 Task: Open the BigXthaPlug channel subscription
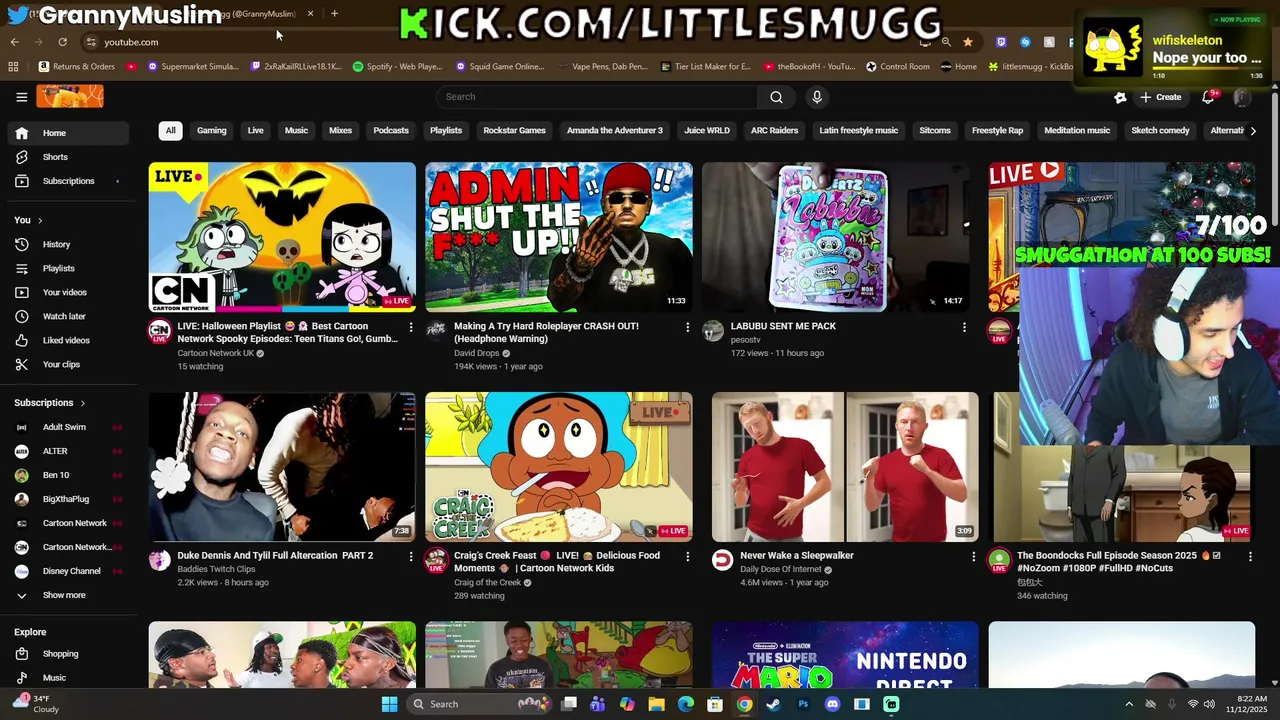[x=68, y=499]
